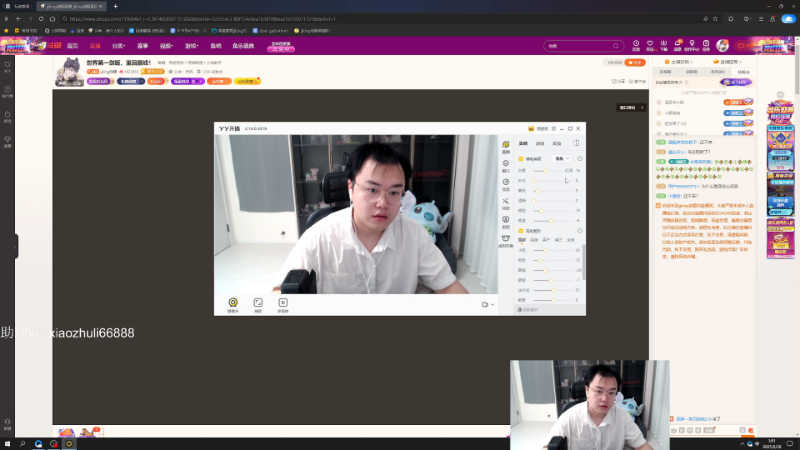The width and height of the screenshot is (800, 450).
Task: Open Douyu download icon in header
Action: [664, 45]
